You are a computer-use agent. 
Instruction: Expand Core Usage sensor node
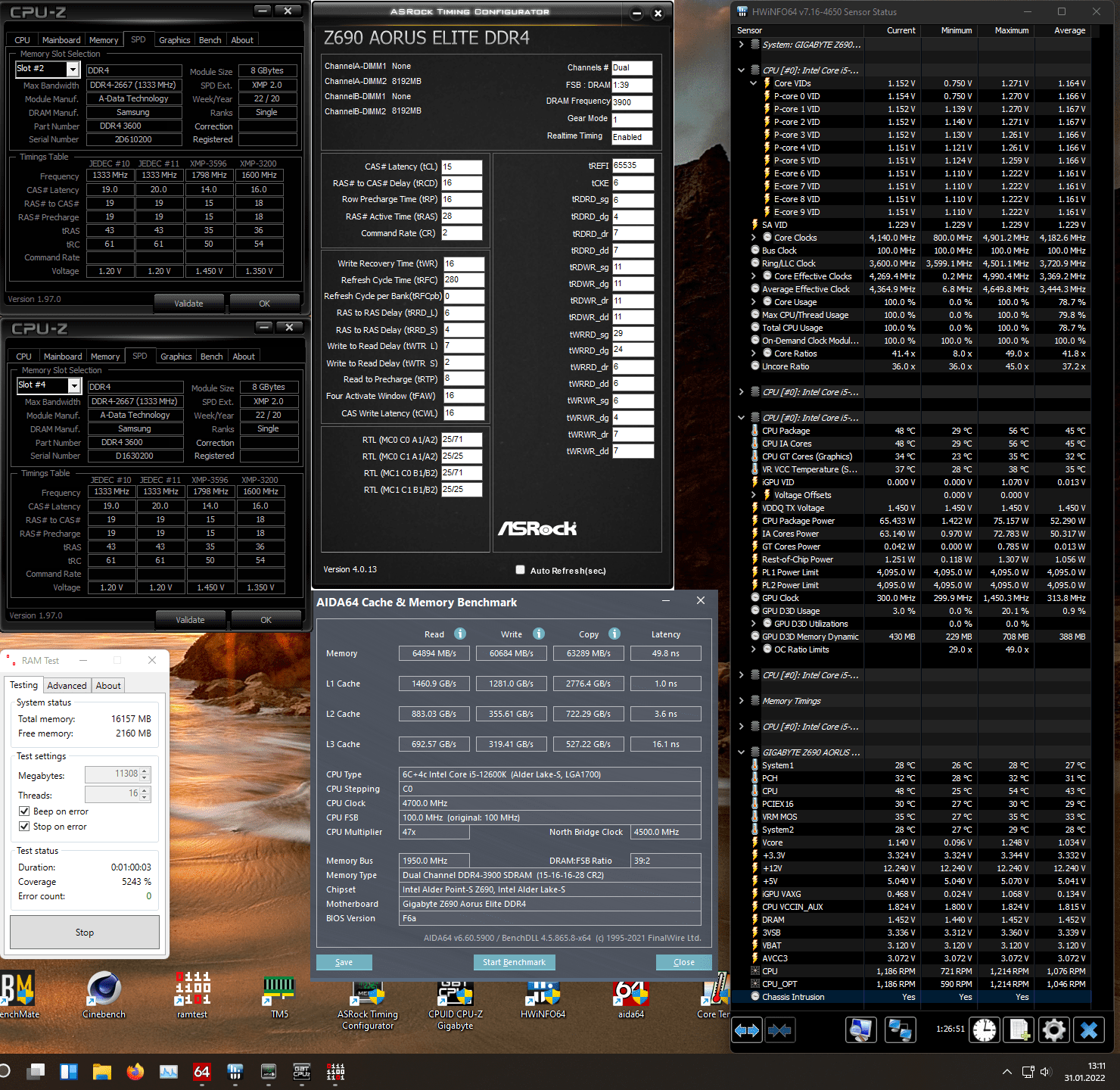(753, 302)
